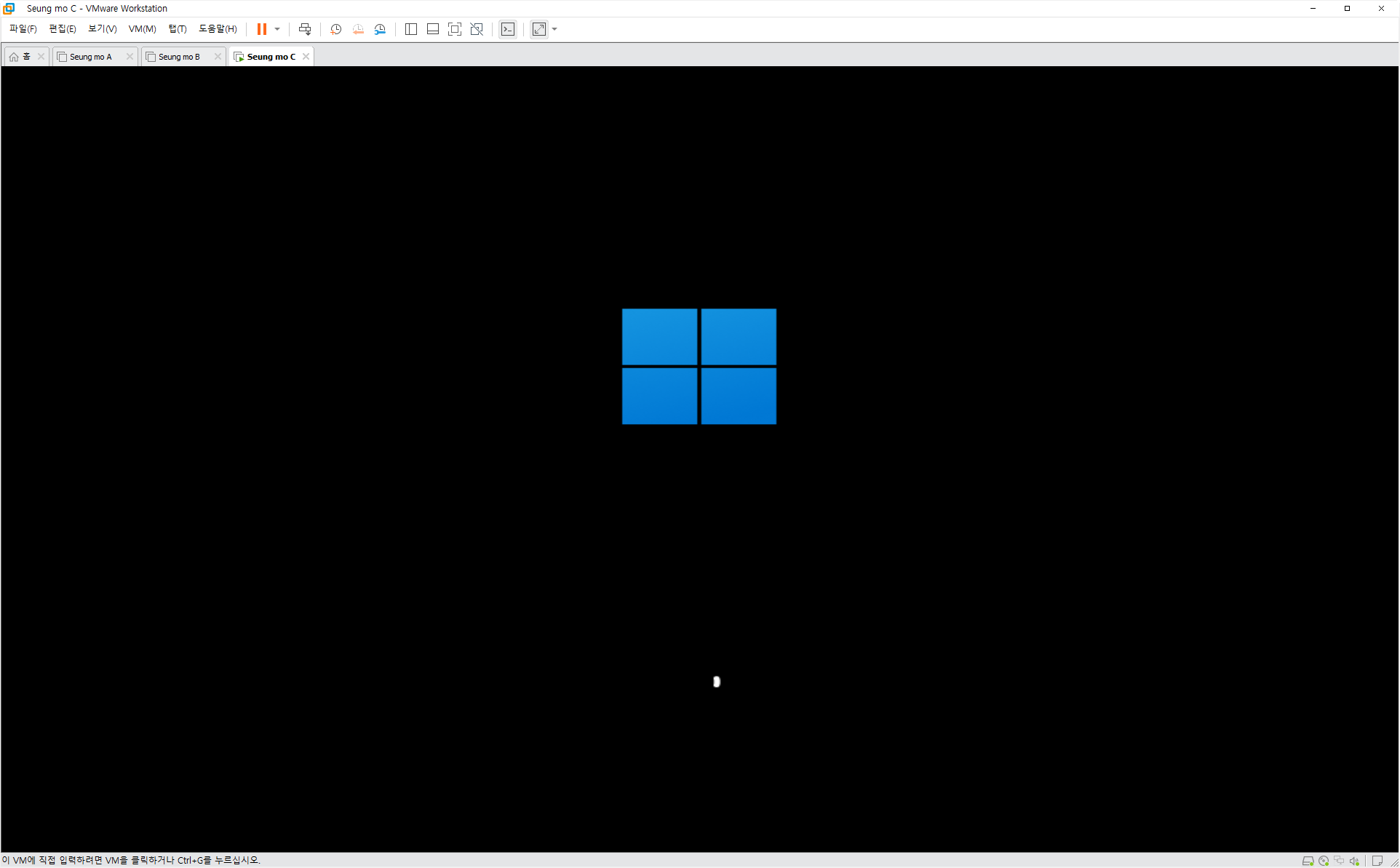Open the 파일(F) menu
The image size is (1400, 868).
point(23,29)
